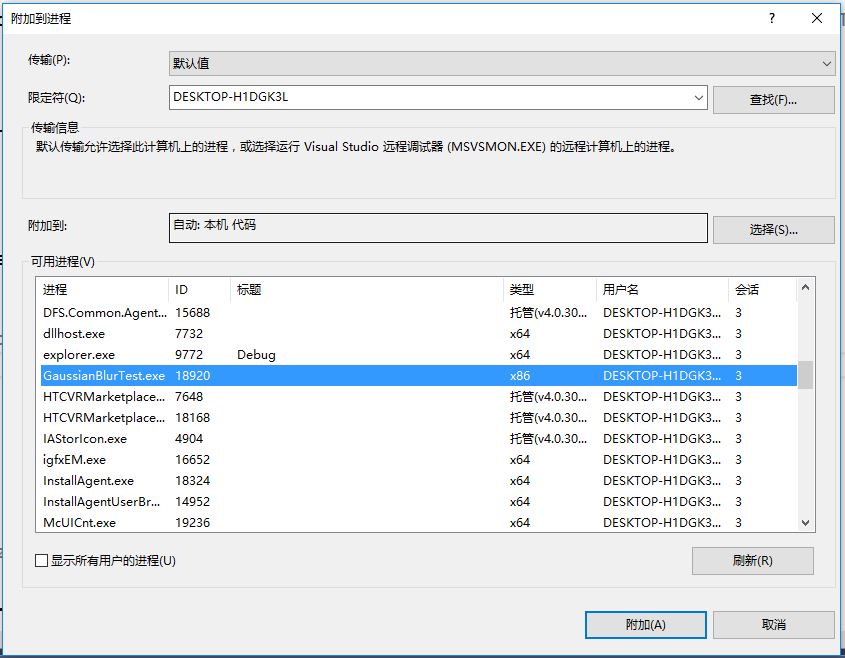The height and width of the screenshot is (658, 845).
Task: Click process ID 4904
Action: 189,439
